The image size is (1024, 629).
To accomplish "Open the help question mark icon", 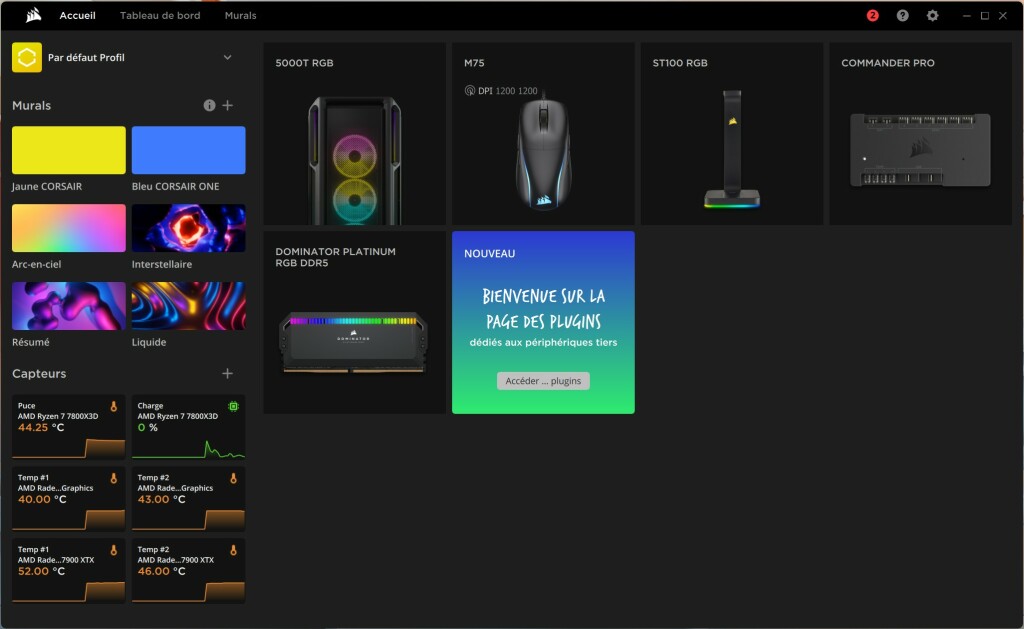I will click(903, 16).
